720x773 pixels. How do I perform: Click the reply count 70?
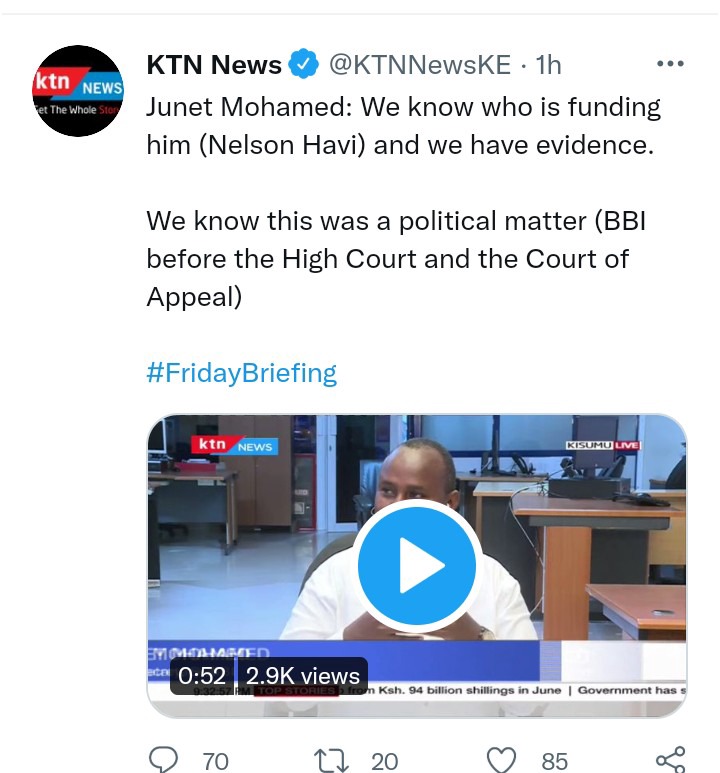[x=216, y=761]
